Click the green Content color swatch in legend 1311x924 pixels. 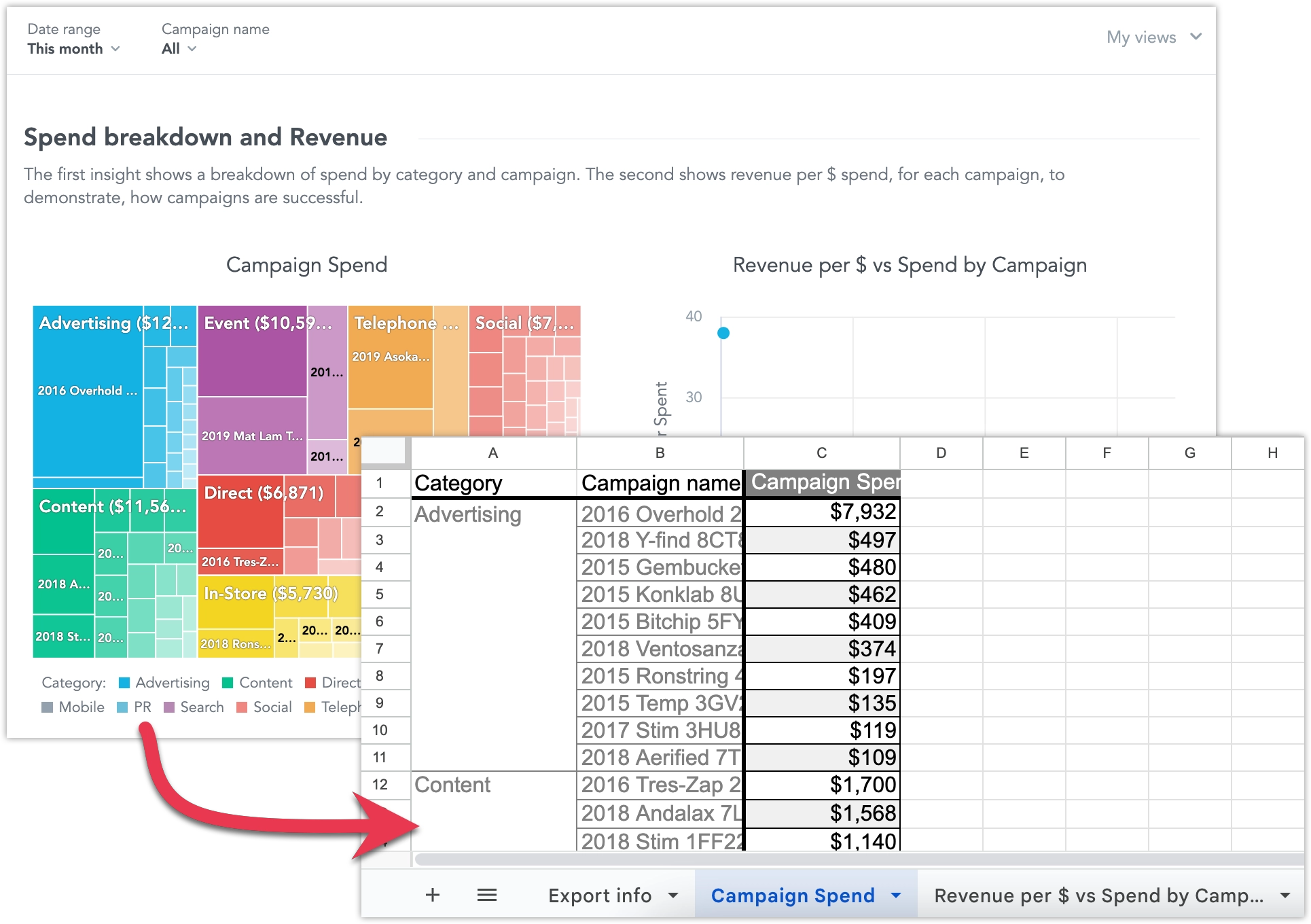(x=226, y=682)
